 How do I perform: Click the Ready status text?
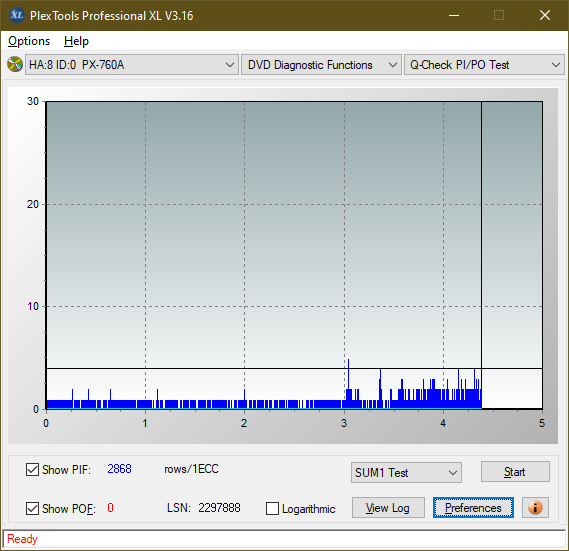point(22,539)
